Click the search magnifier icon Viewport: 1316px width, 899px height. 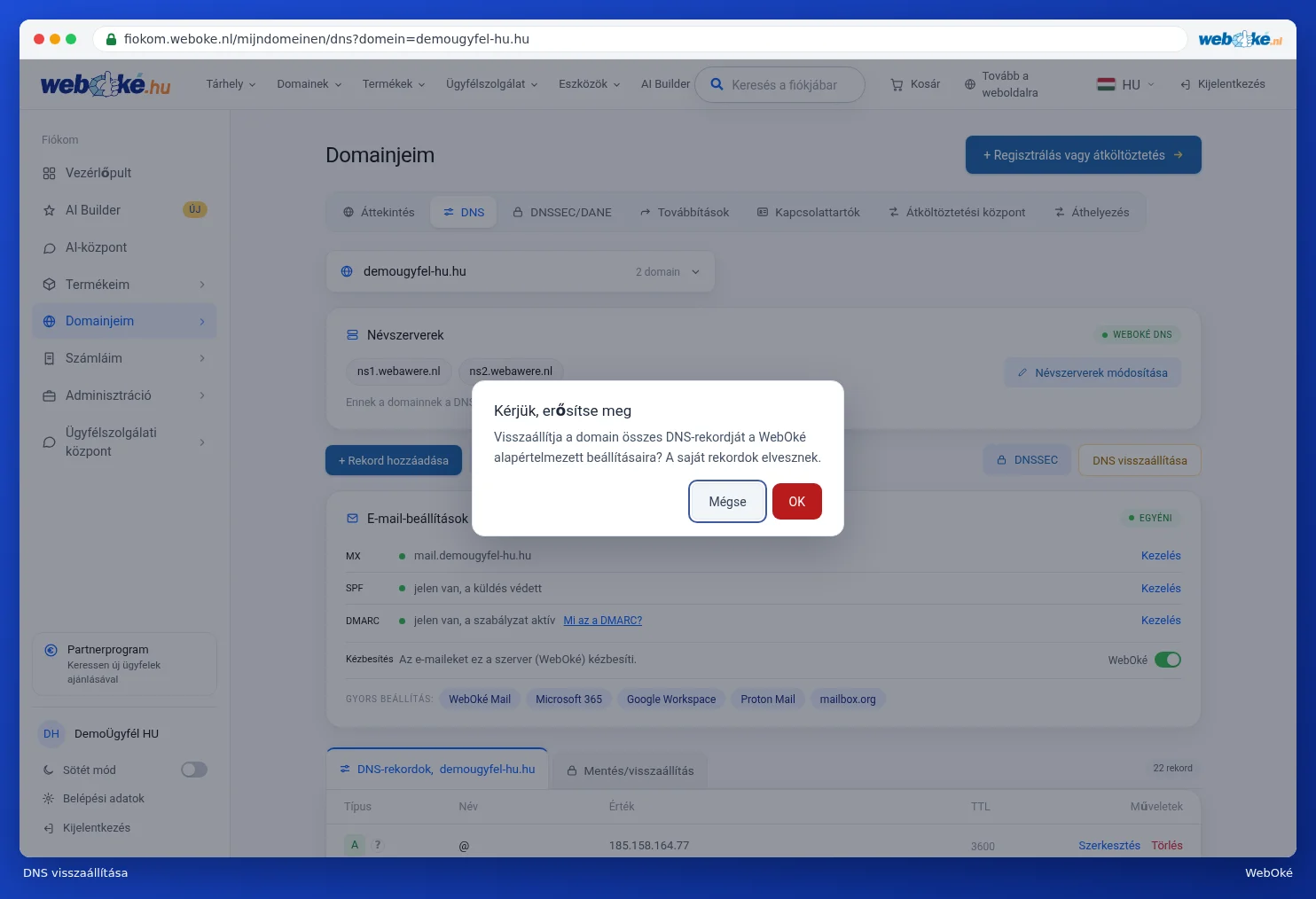(x=717, y=84)
